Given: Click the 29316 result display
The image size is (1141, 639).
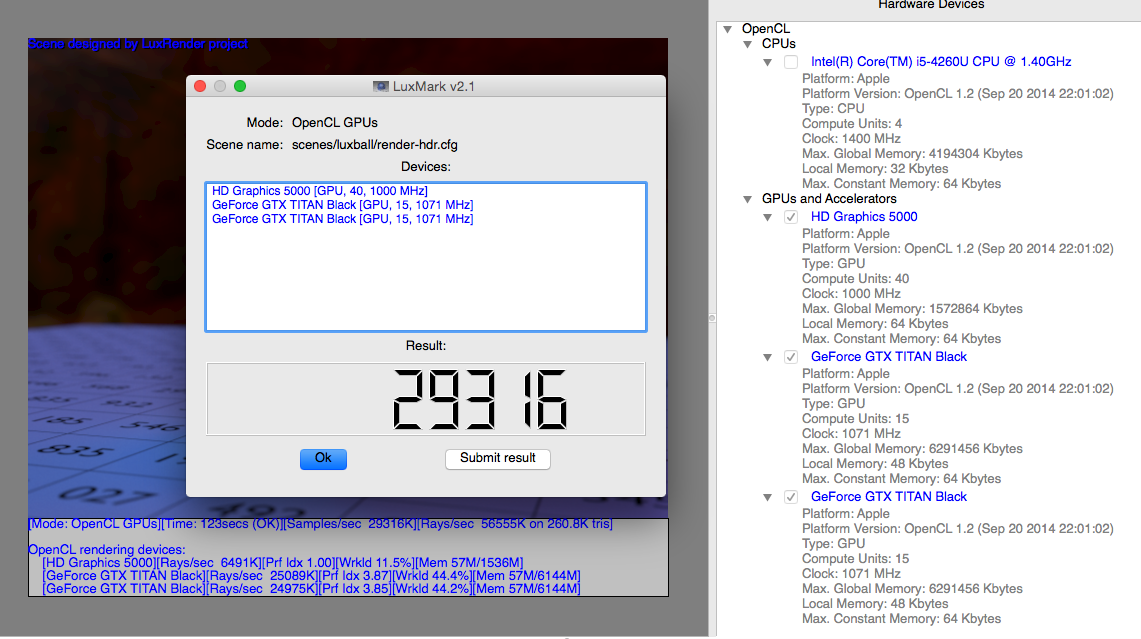Looking at the screenshot, I should [x=426, y=399].
